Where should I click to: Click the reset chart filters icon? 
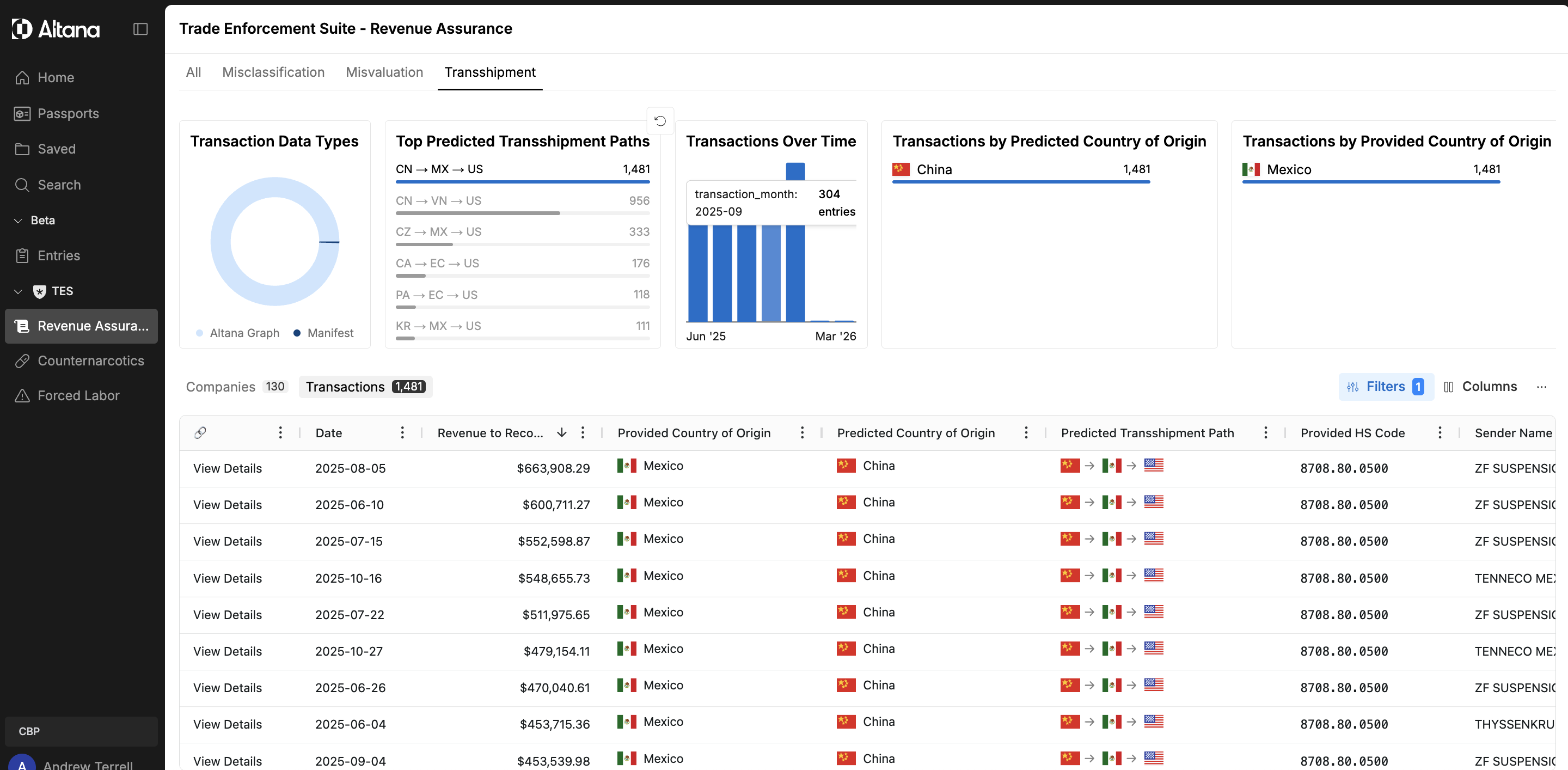(660, 120)
